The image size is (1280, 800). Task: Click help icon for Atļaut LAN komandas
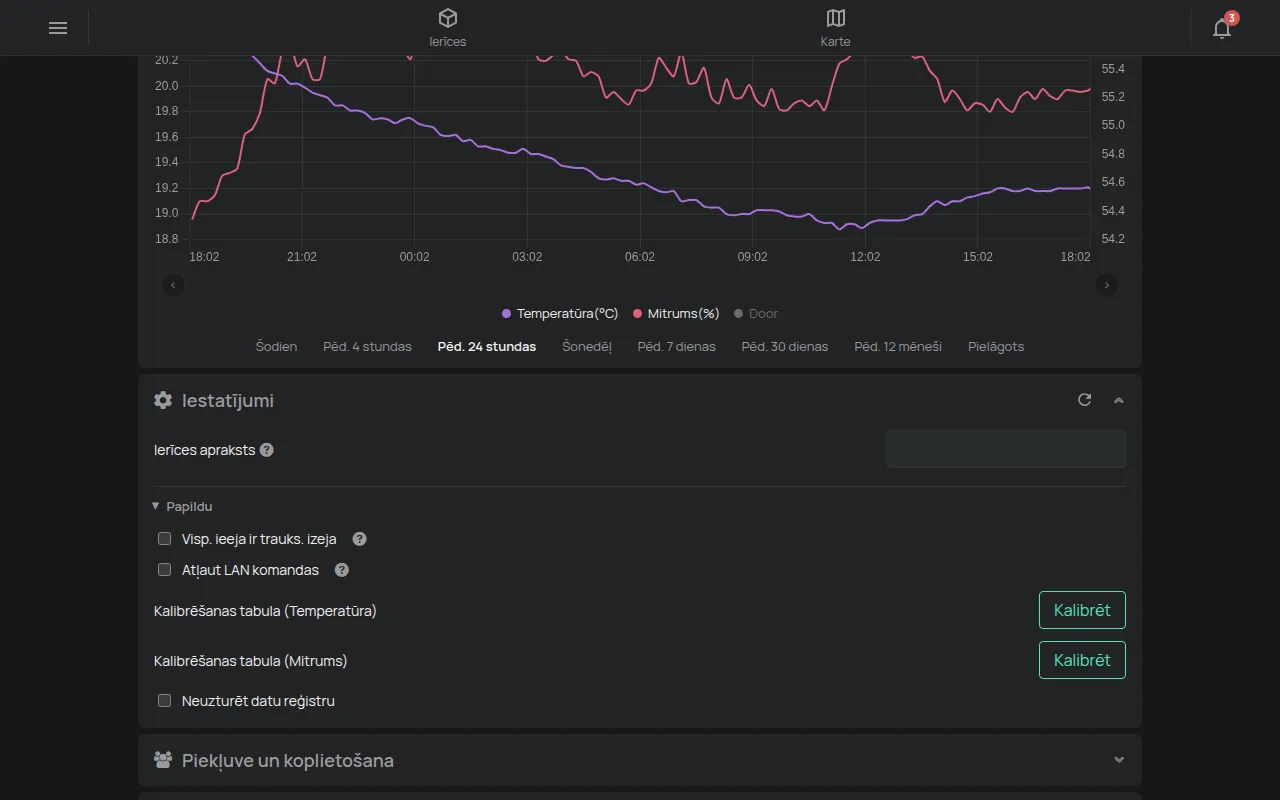coord(342,570)
